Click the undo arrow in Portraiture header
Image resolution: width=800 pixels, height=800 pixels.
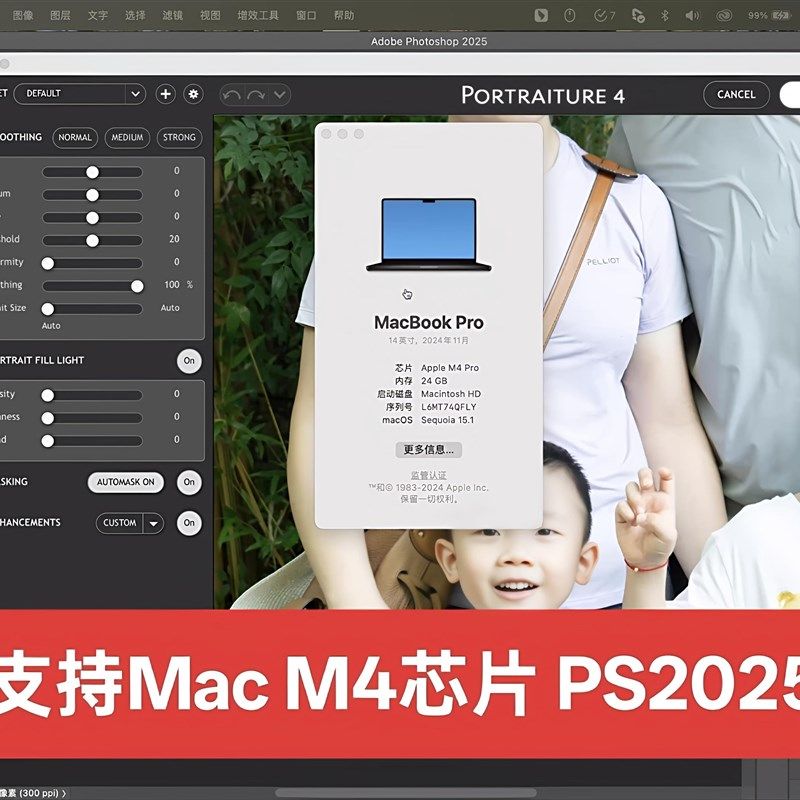point(231,94)
